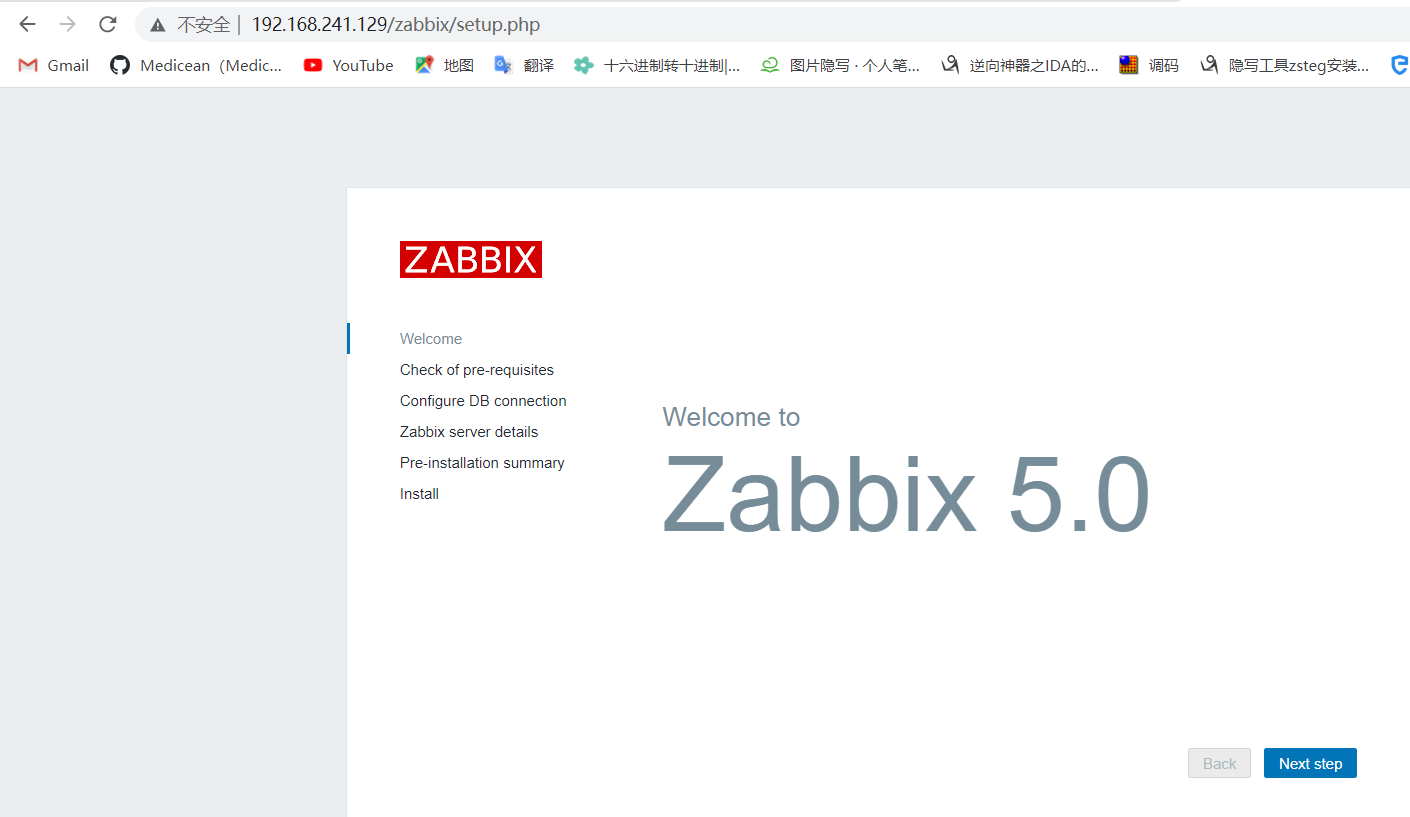Screen dimensions: 1410x817
Task: Open the 逆向神器之IDA bookmark
Action: (1019, 65)
